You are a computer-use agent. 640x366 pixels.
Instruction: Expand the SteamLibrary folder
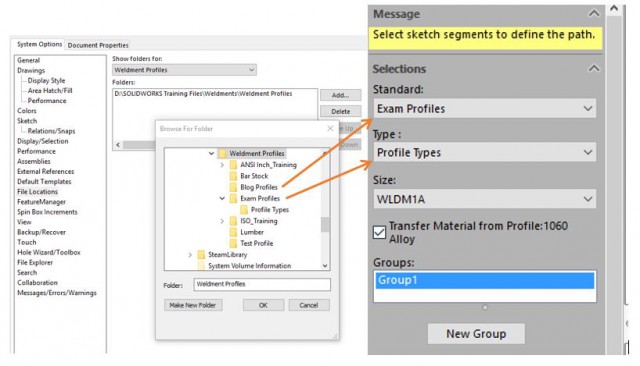pyautogui.click(x=190, y=255)
